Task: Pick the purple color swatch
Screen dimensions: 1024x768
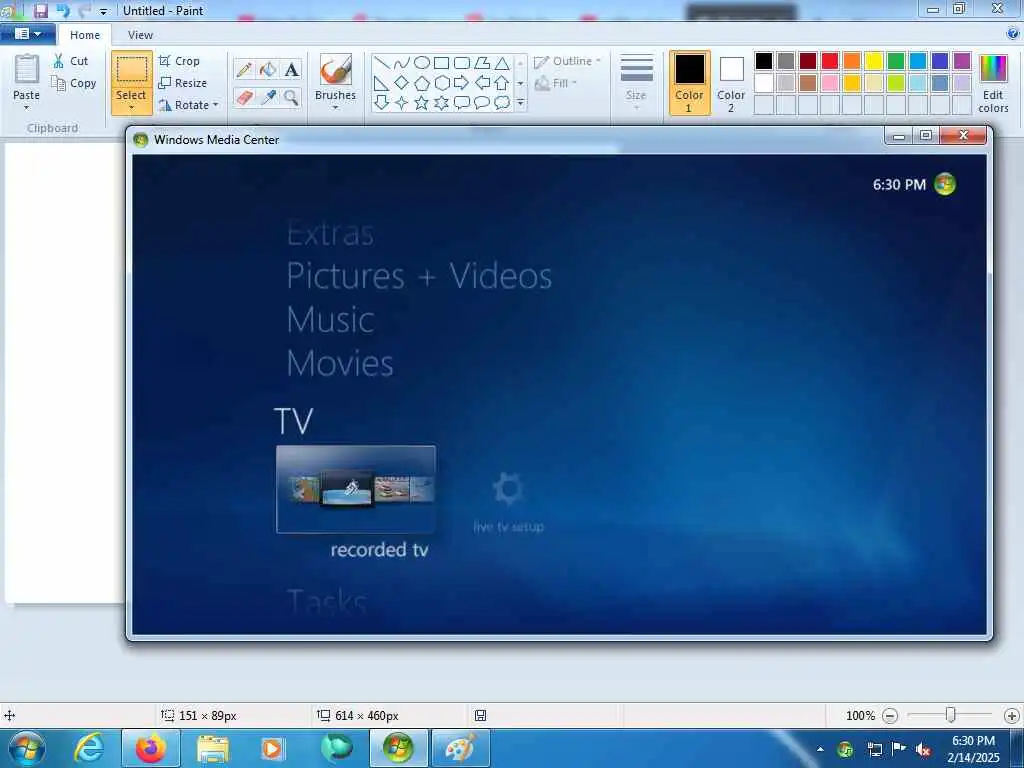Action: coord(962,61)
